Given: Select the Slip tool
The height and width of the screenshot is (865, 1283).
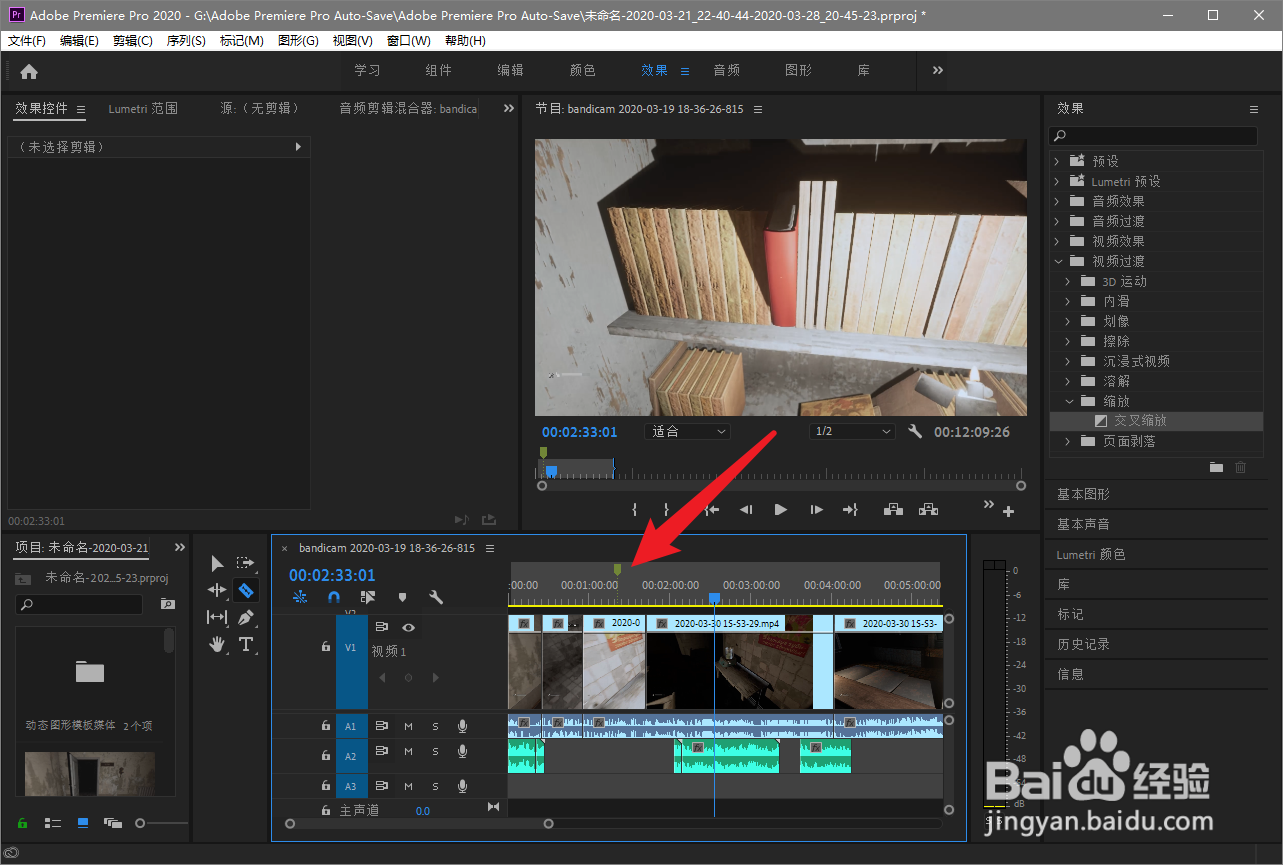Looking at the screenshot, I should 217,617.
